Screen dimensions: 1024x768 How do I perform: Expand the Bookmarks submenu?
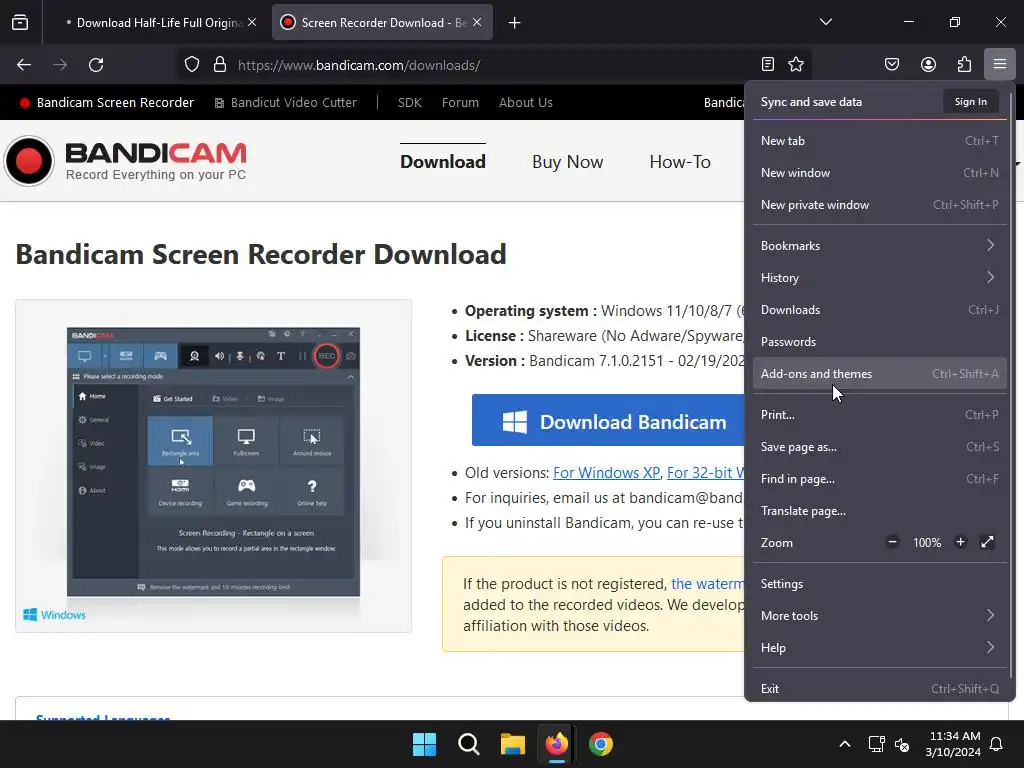[x=880, y=246]
